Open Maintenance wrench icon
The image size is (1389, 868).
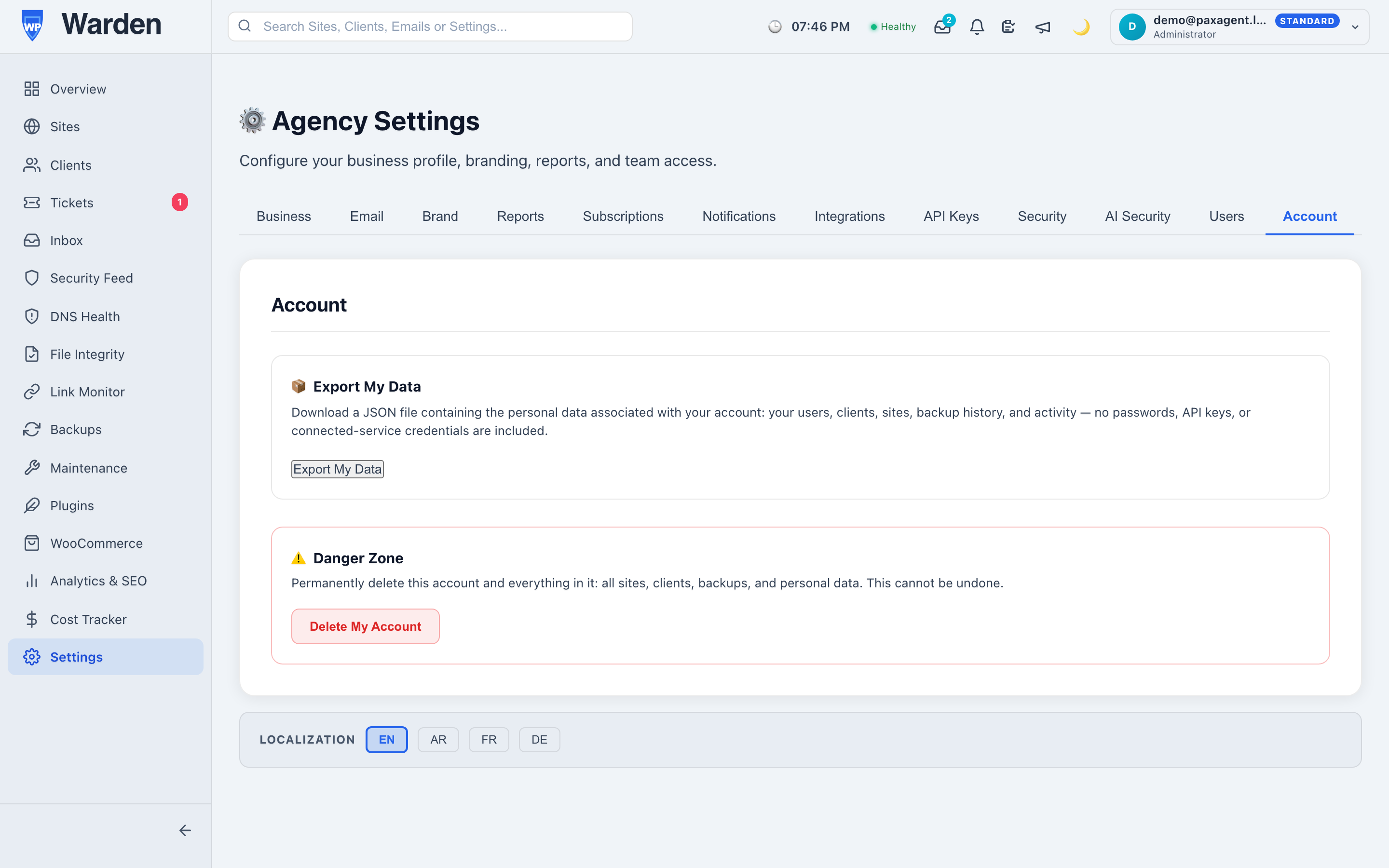[x=31, y=468]
